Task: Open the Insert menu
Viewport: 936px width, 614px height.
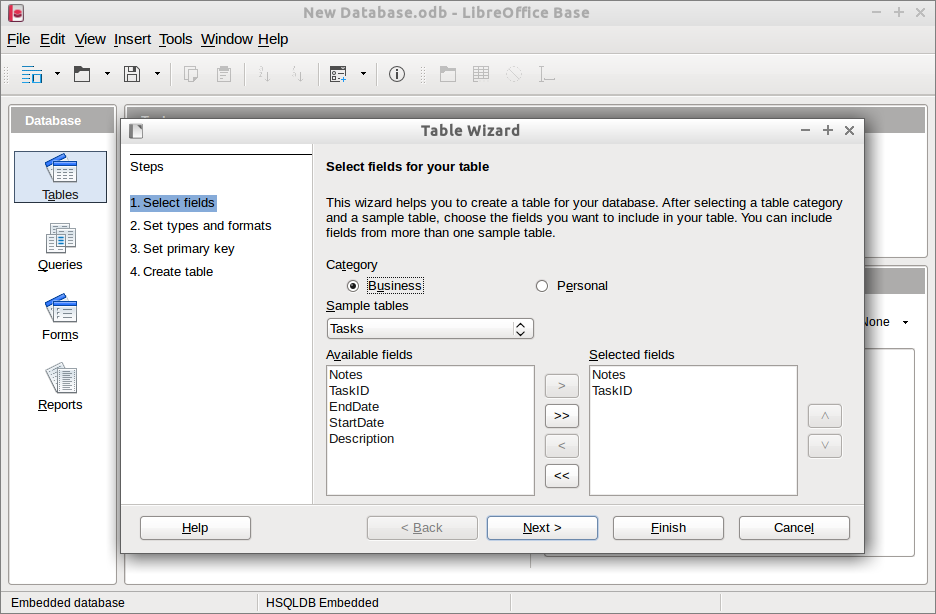Action: 132,39
